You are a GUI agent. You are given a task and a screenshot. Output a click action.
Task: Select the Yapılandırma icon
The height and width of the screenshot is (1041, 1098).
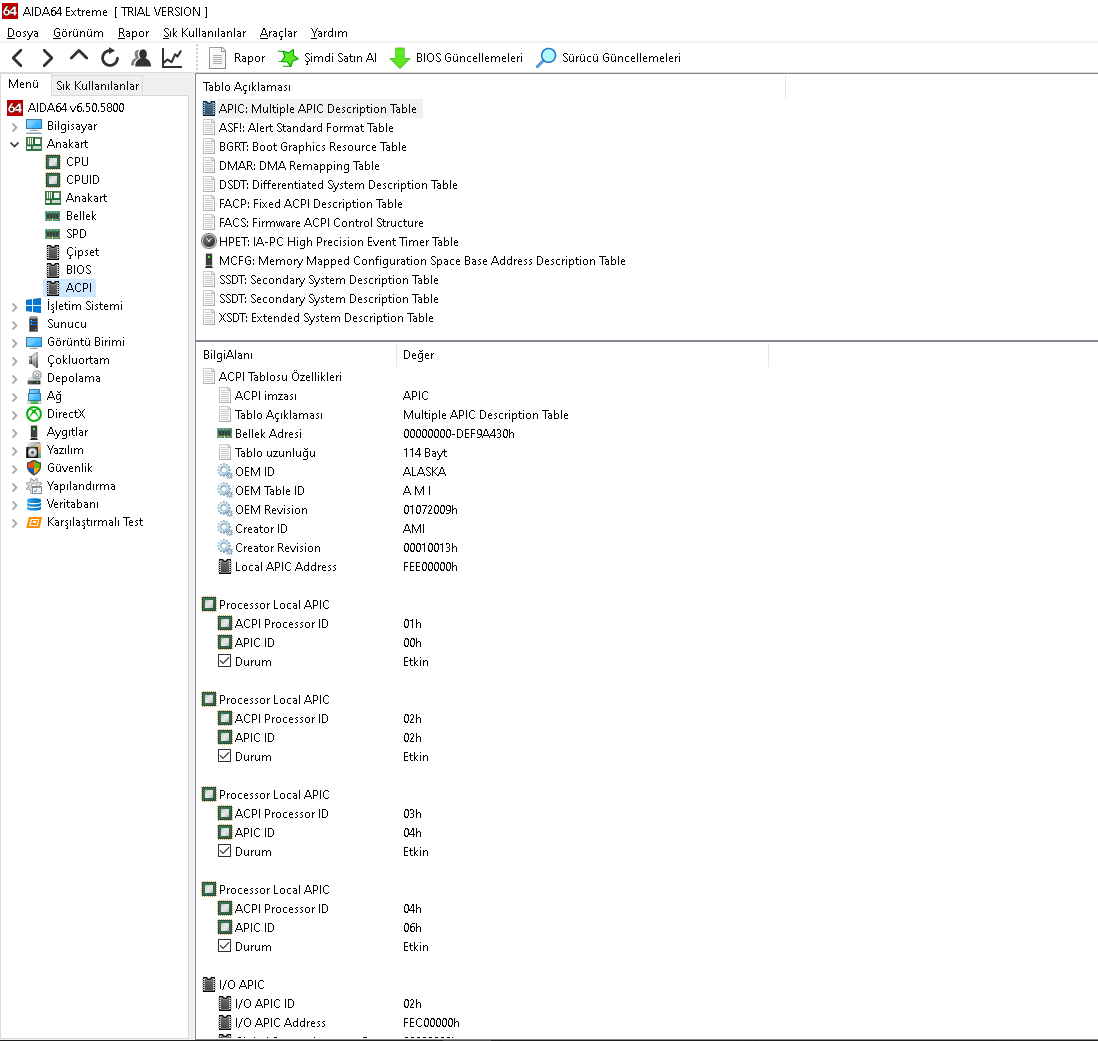(34, 487)
